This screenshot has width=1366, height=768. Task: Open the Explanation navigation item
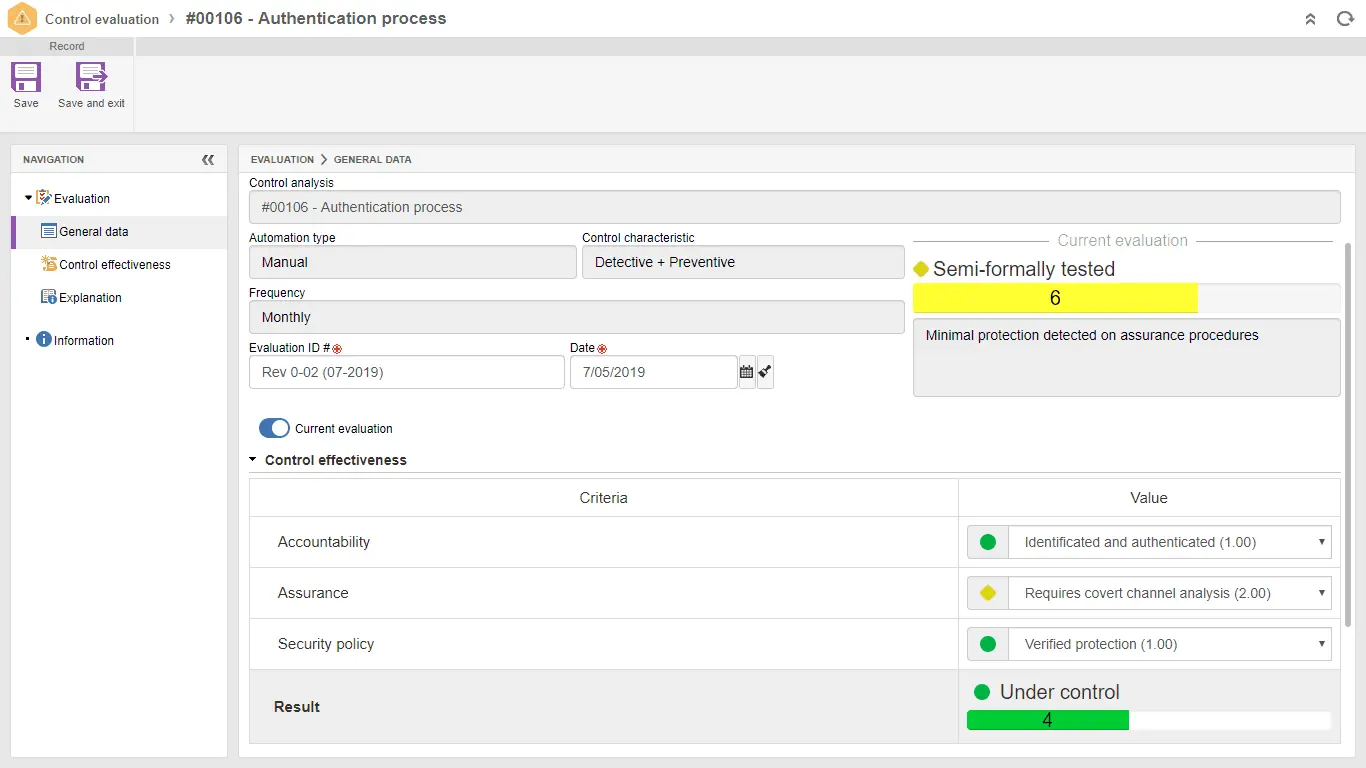pos(90,298)
